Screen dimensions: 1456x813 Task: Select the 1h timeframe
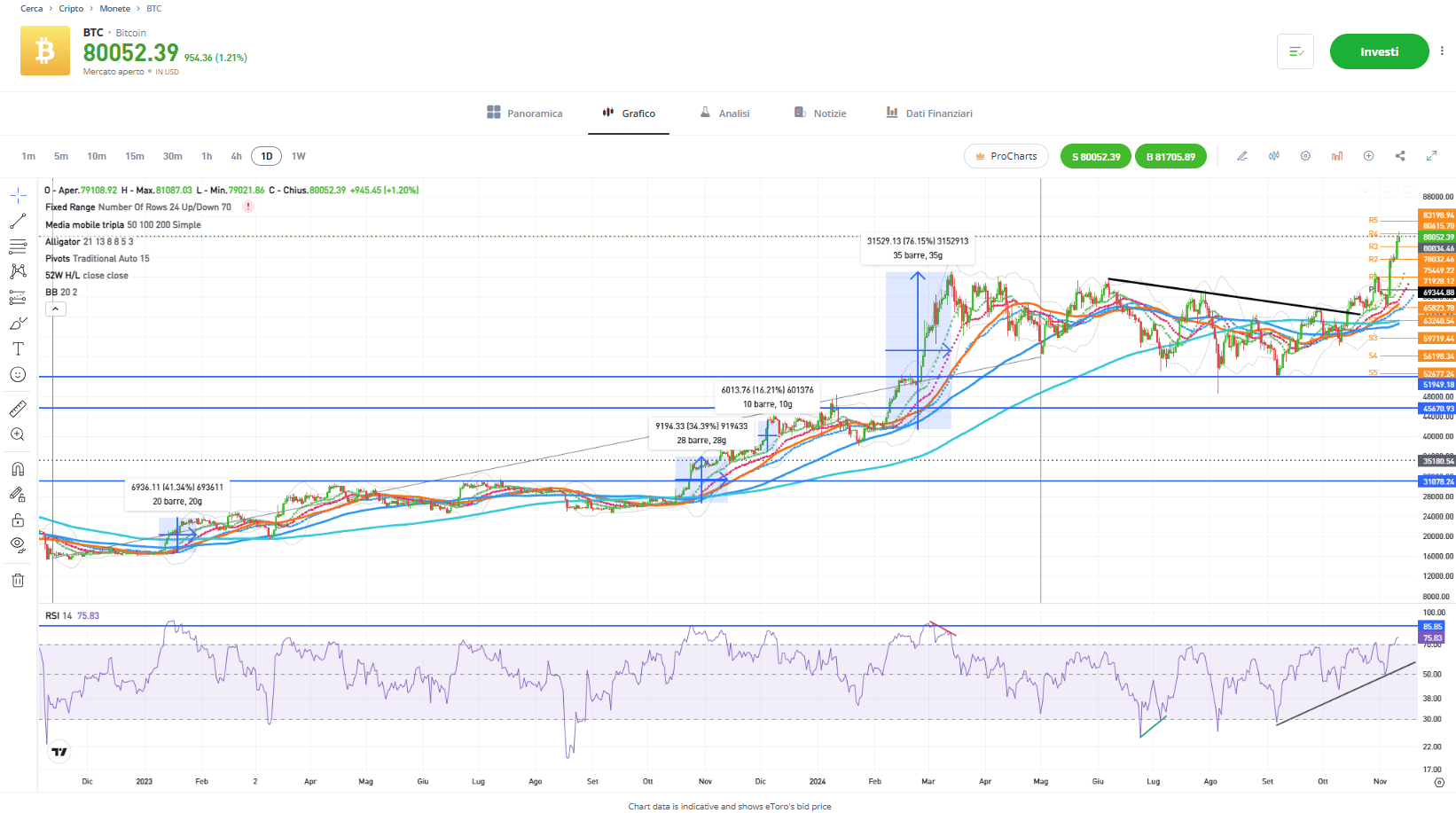(207, 156)
